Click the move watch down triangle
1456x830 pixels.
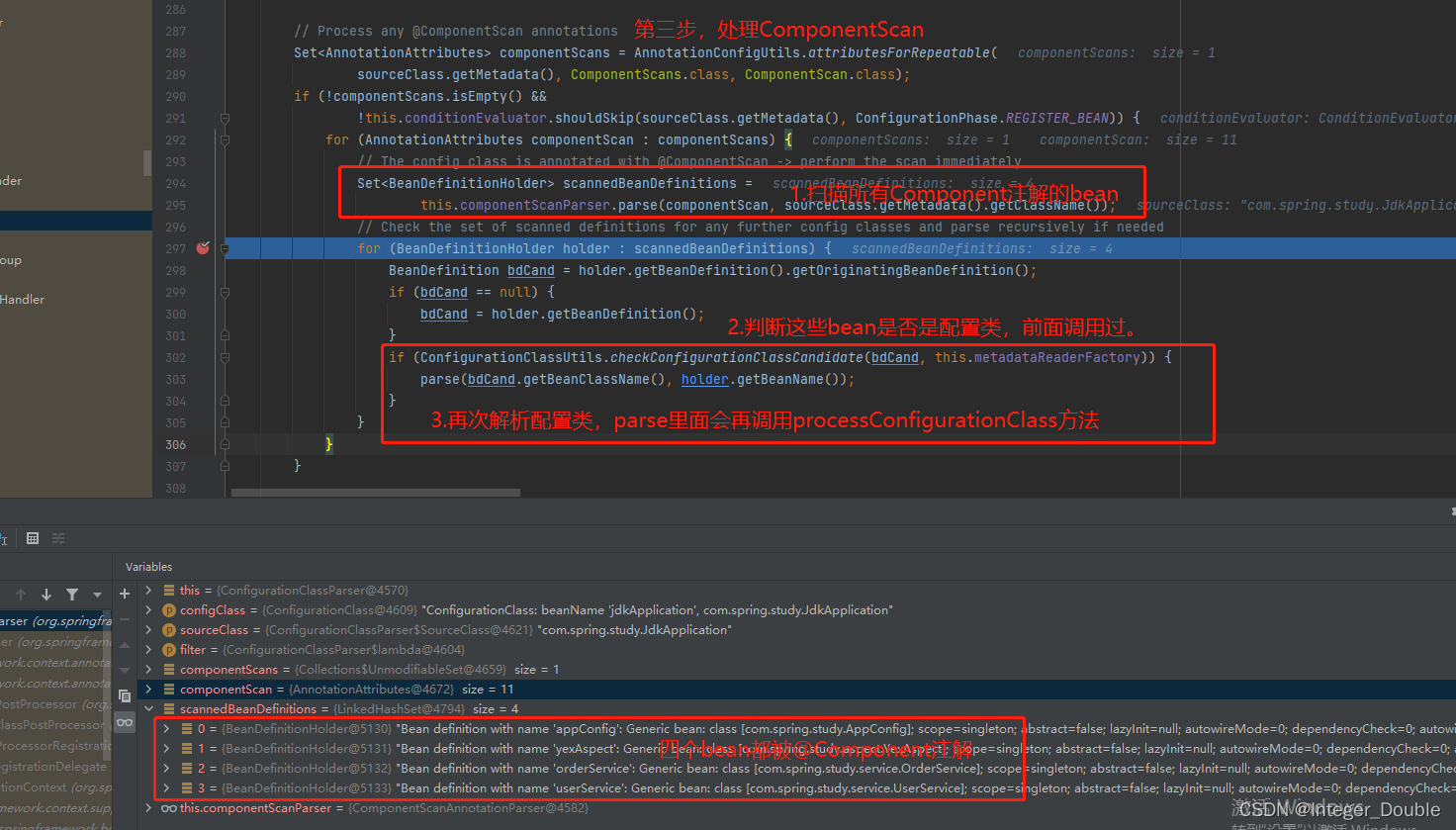(125, 671)
